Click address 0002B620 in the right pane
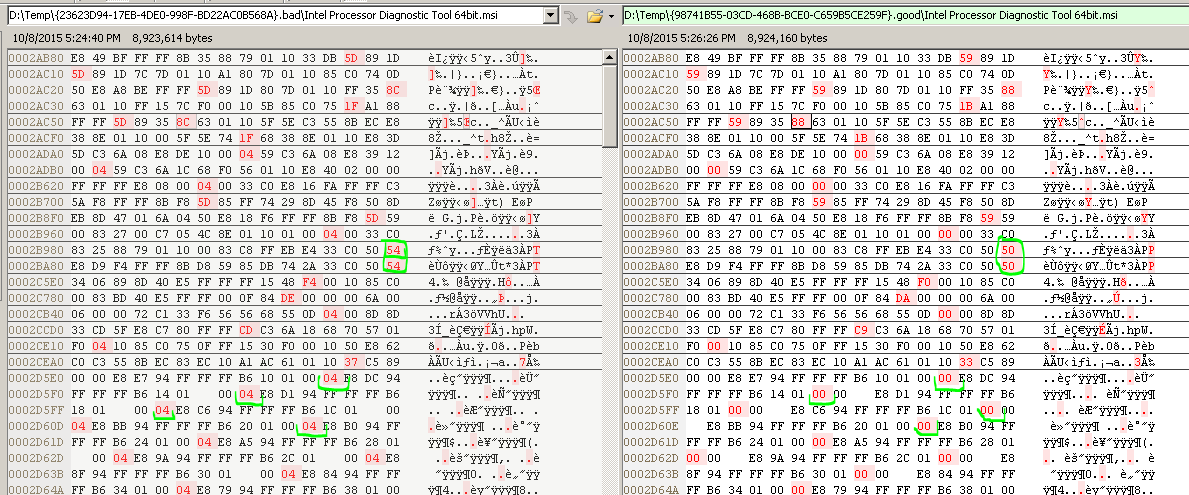Viewport: 1189px width, 495px height. pyautogui.click(x=649, y=187)
